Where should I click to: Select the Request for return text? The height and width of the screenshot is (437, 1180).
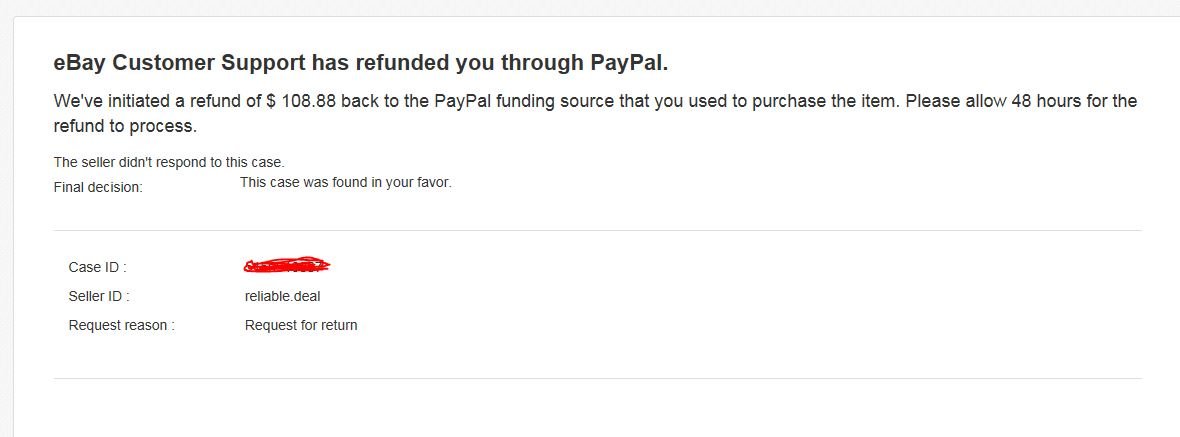click(x=301, y=326)
